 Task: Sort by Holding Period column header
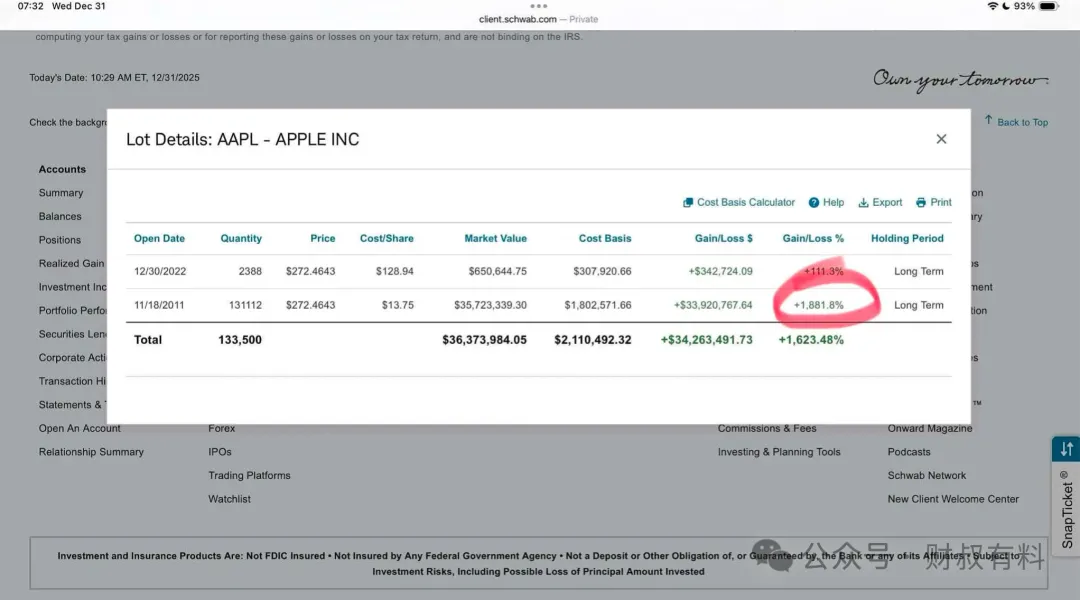907,238
